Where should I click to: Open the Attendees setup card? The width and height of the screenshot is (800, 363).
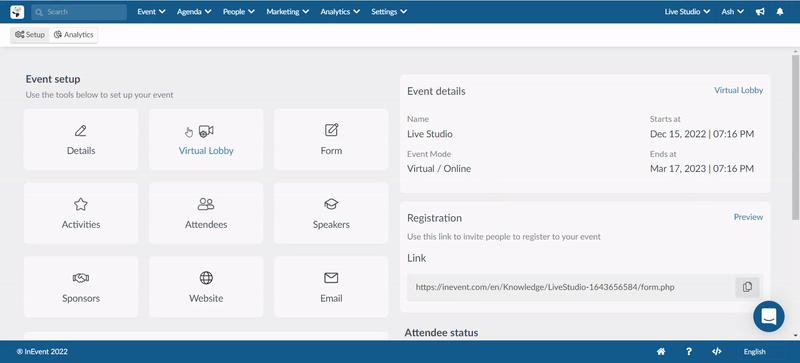pos(206,213)
